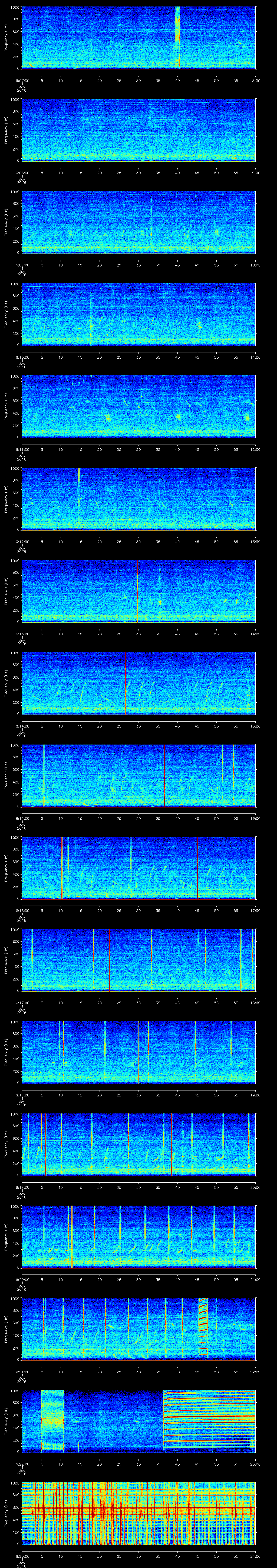This screenshot has width=277, height=1568.
Task: Click the '6:07:00' start time label
Action: pos(22,80)
